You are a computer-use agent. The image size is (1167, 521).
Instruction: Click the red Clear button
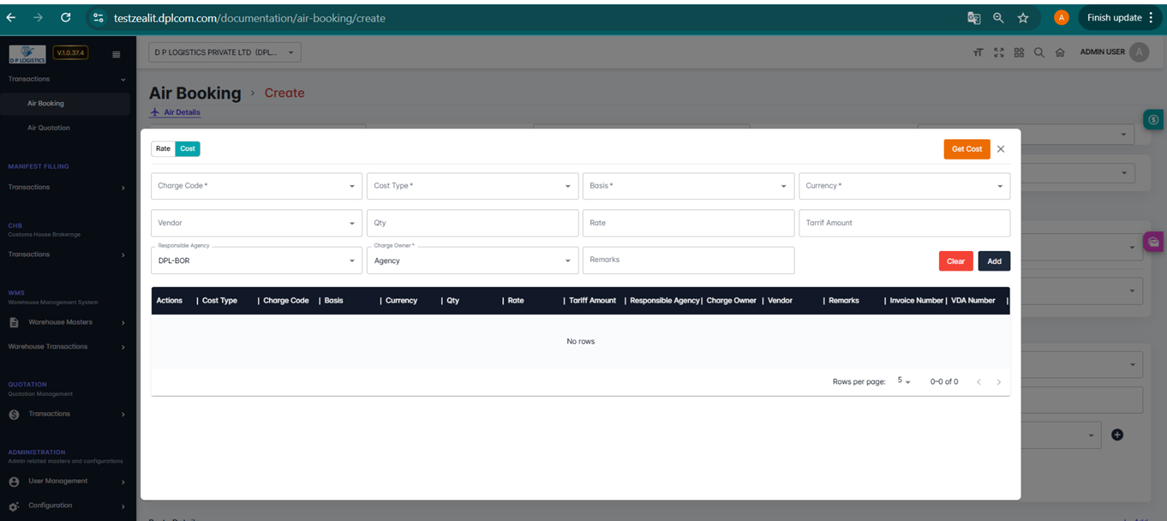tap(955, 261)
